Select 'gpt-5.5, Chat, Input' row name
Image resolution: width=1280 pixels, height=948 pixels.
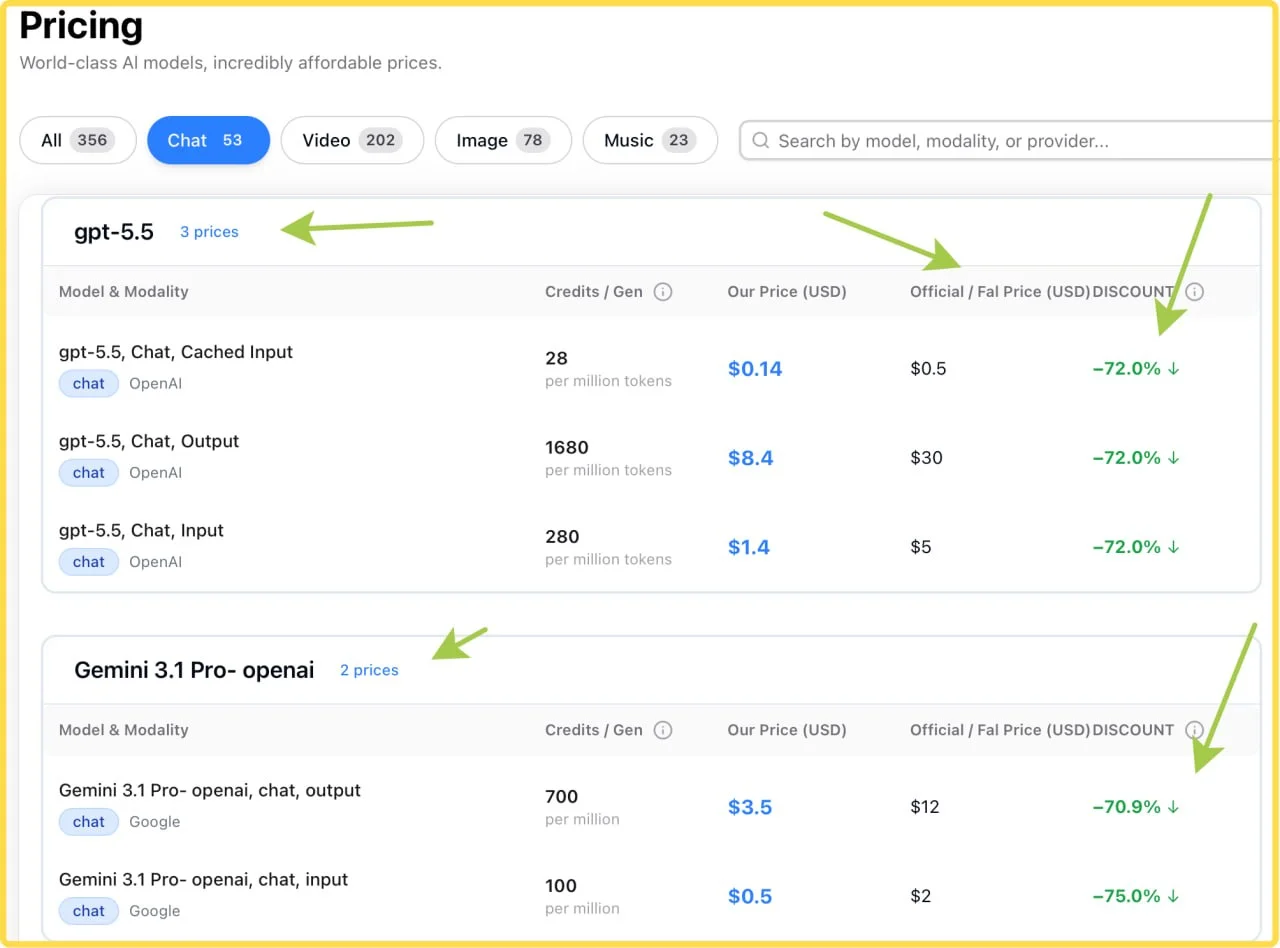[141, 530]
